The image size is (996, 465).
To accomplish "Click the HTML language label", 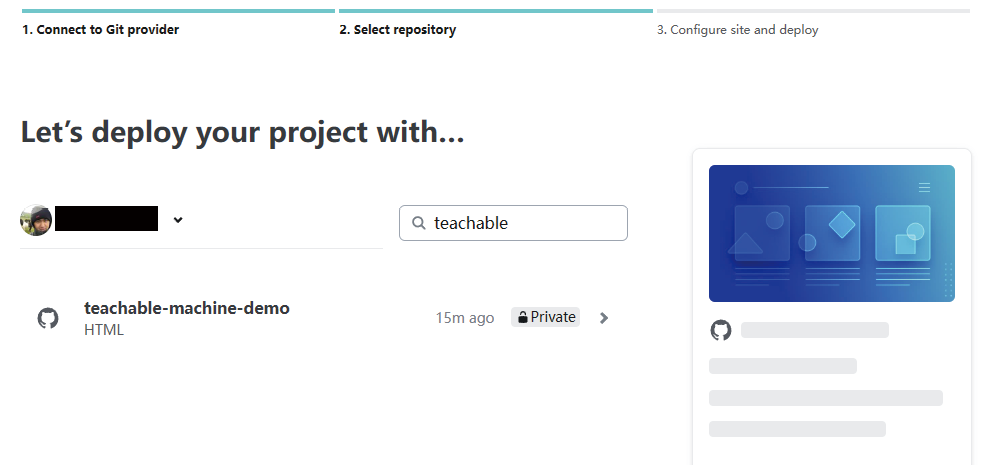I will click(x=104, y=329).
